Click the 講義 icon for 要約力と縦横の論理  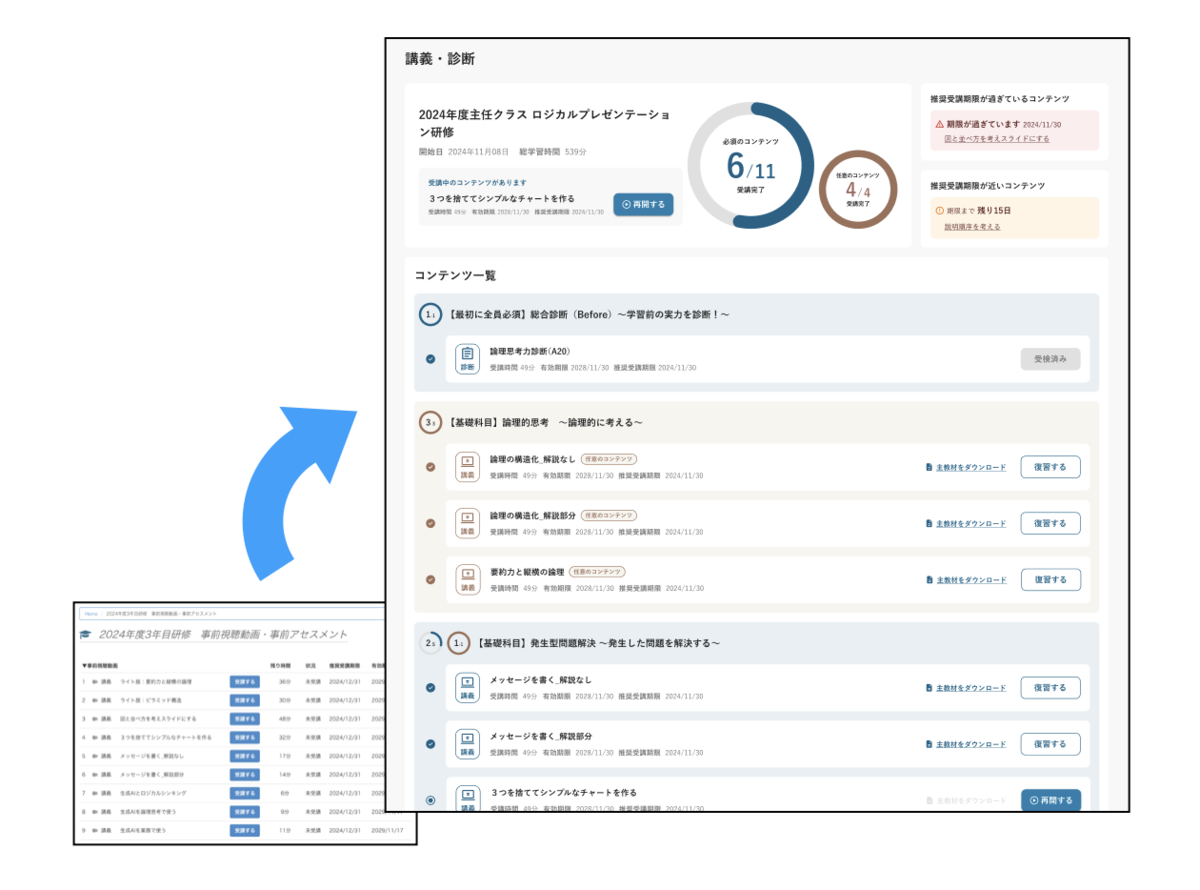point(467,579)
